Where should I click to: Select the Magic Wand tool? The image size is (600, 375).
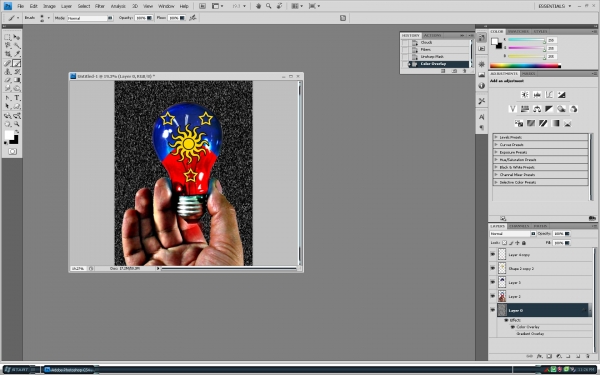click(x=17, y=46)
